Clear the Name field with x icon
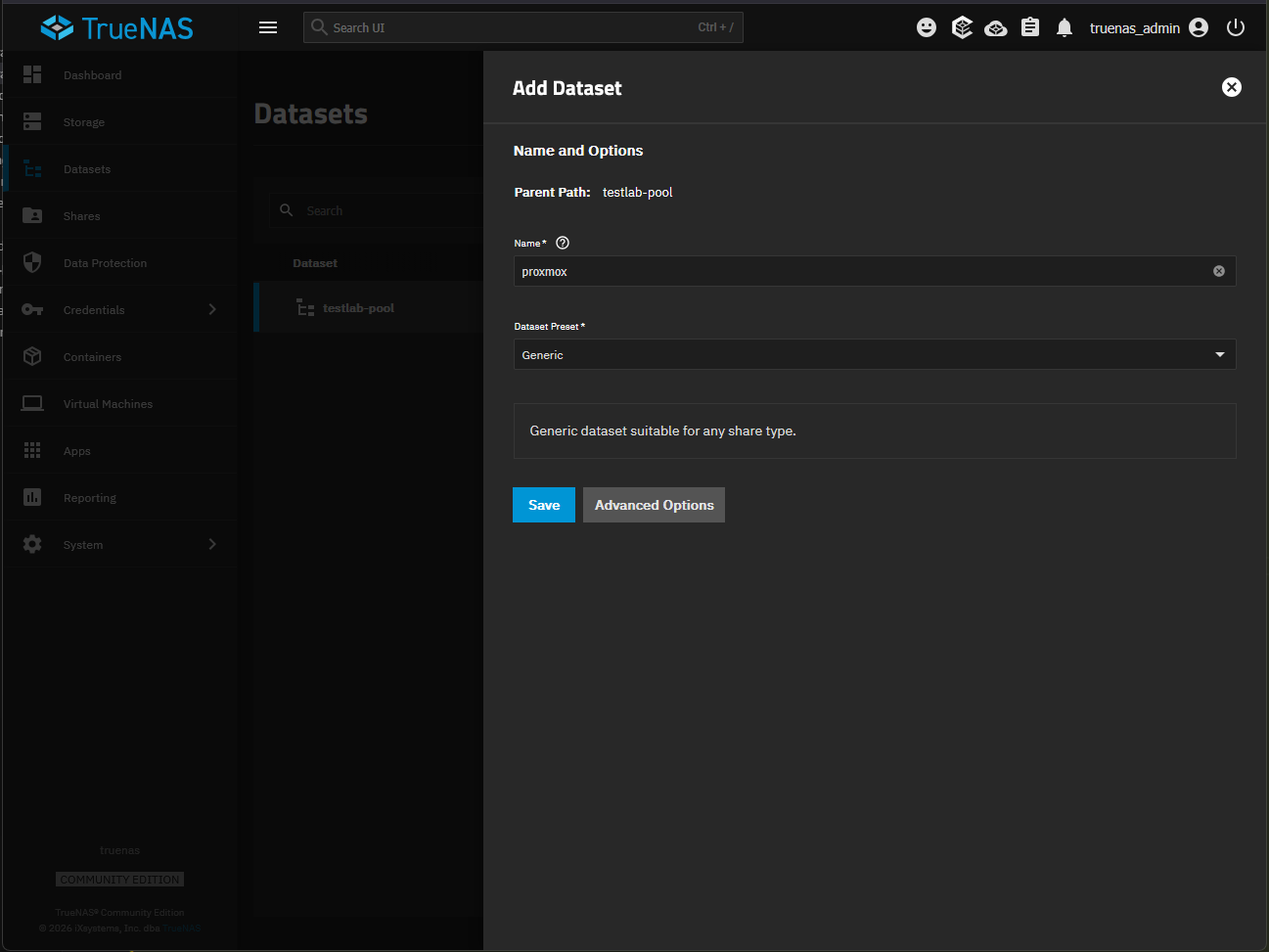Screen dimensions: 1269x952 pos(1219,271)
